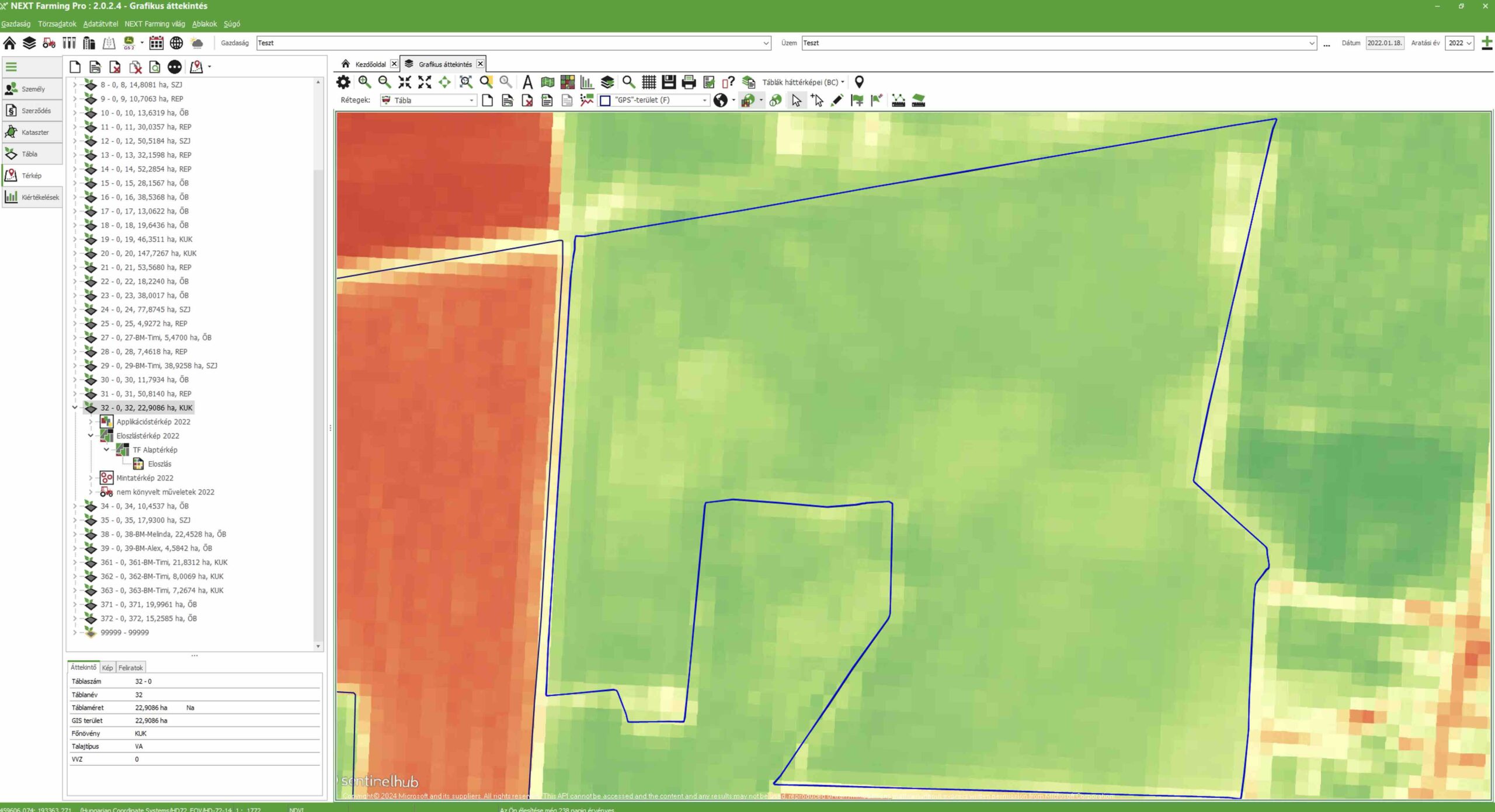
Task: Click the red tractor icon in main toolbar
Action: (x=49, y=43)
